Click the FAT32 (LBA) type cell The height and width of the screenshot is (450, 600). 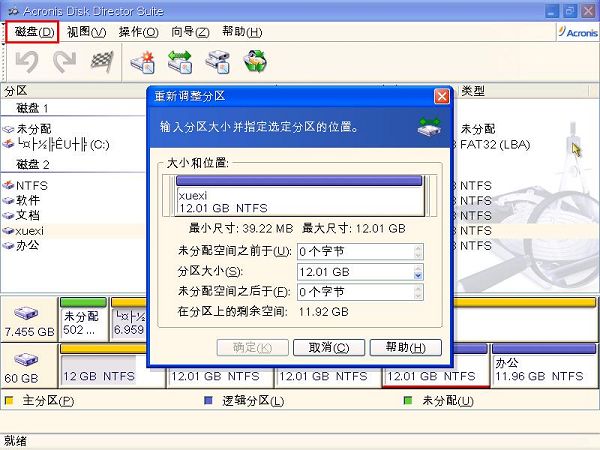(495, 145)
